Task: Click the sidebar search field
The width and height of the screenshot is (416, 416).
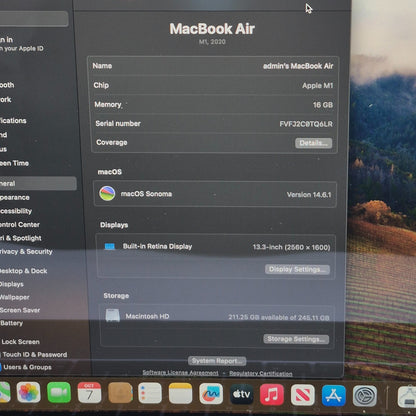Action: pos(34,19)
